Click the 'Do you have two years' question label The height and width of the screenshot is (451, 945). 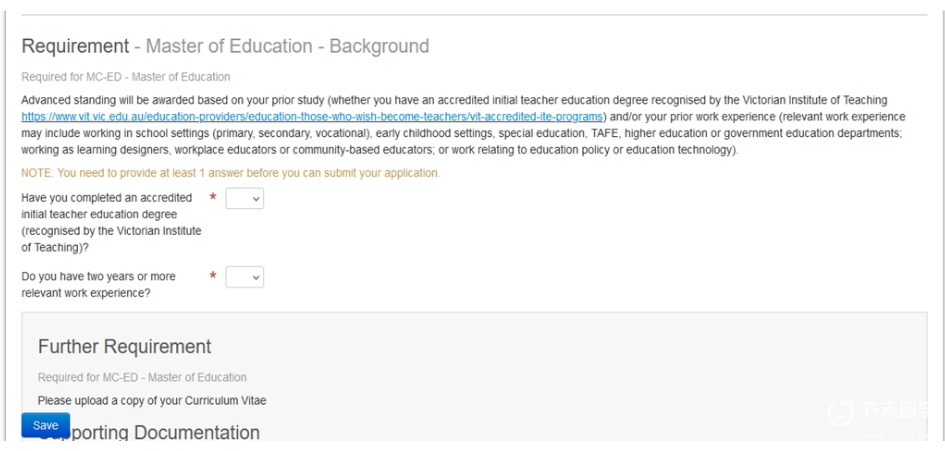(x=98, y=285)
